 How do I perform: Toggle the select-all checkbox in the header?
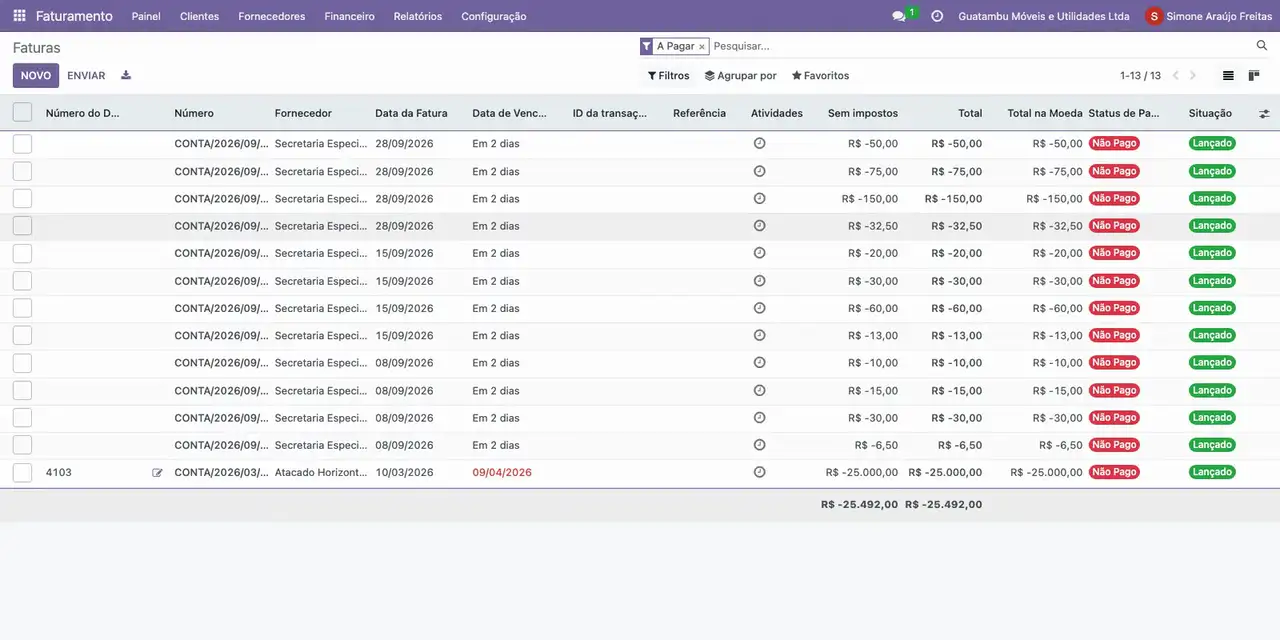click(22, 113)
